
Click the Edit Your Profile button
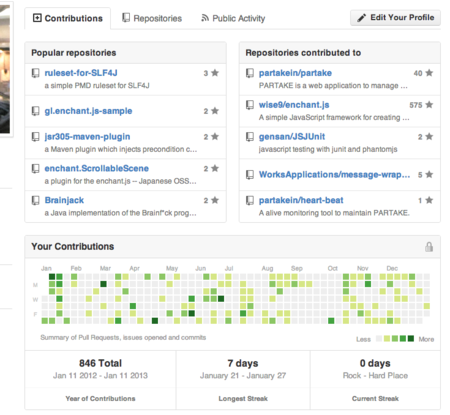click(x=395, y=18)
